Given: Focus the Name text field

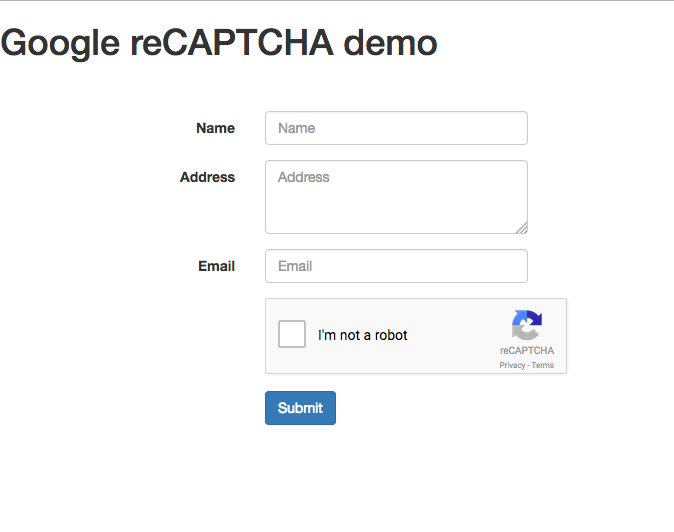Looking at the screenshot, I should click(396, 128).
